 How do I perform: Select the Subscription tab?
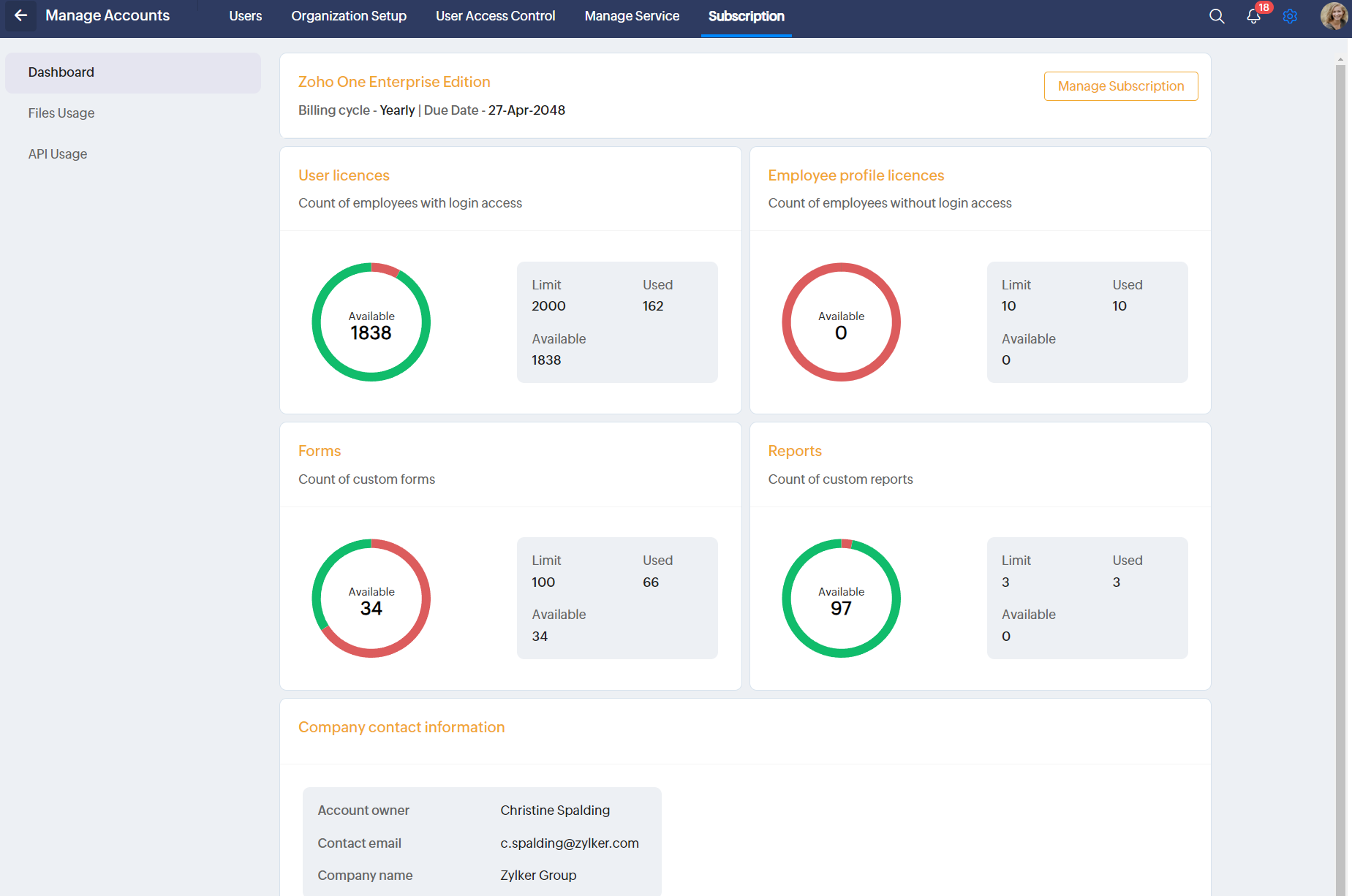point(746,16)
